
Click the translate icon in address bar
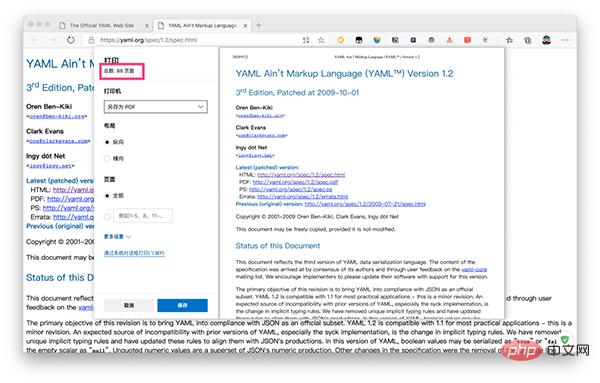pos(306,40)
